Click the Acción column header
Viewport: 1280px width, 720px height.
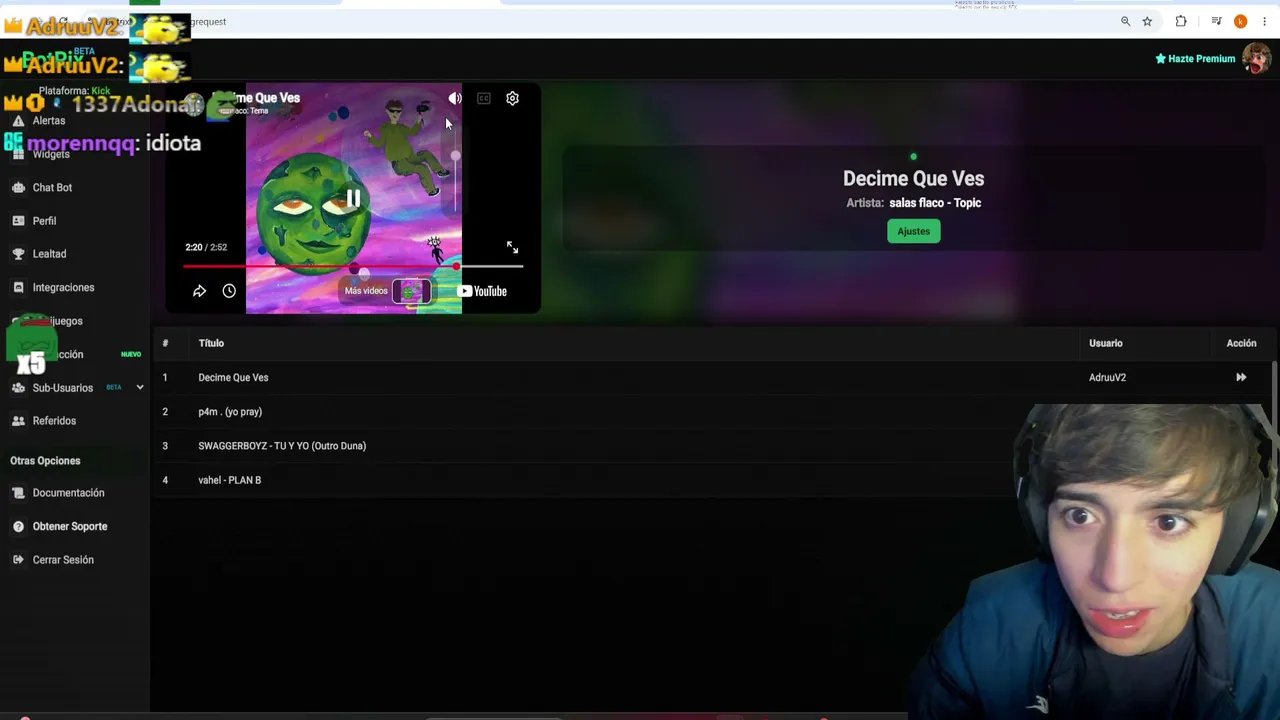pos(1241,343)
